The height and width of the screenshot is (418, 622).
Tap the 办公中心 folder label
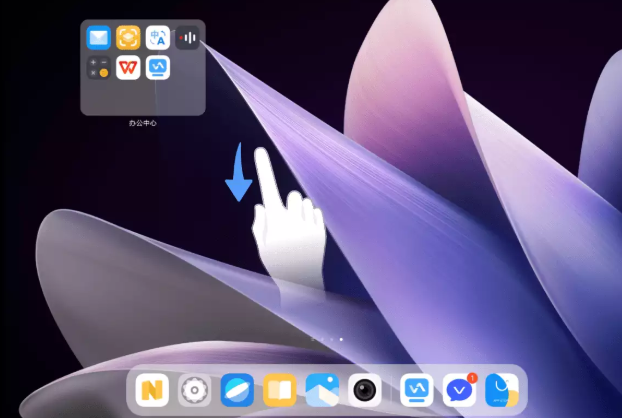point(143,123)
